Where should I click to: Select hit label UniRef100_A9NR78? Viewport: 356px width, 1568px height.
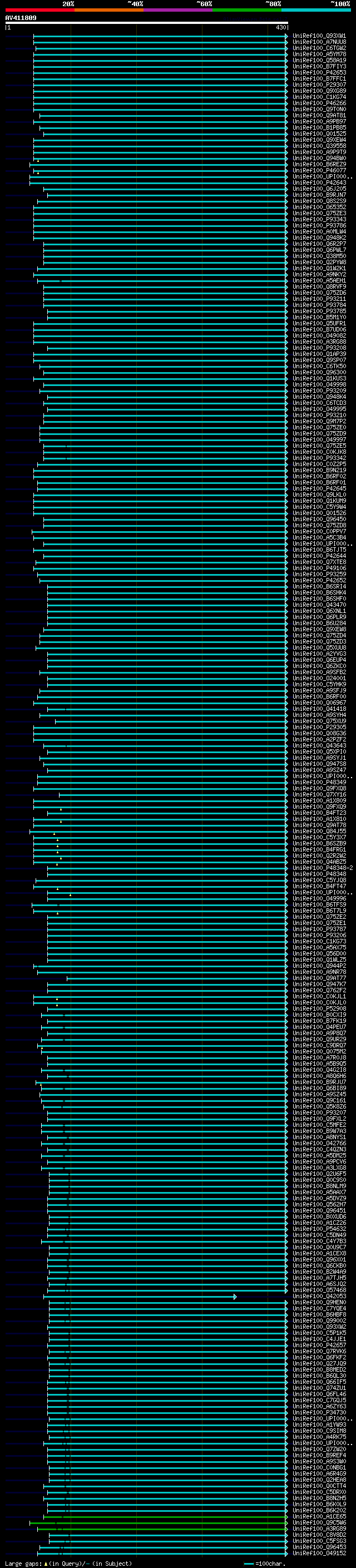[319, 972]
